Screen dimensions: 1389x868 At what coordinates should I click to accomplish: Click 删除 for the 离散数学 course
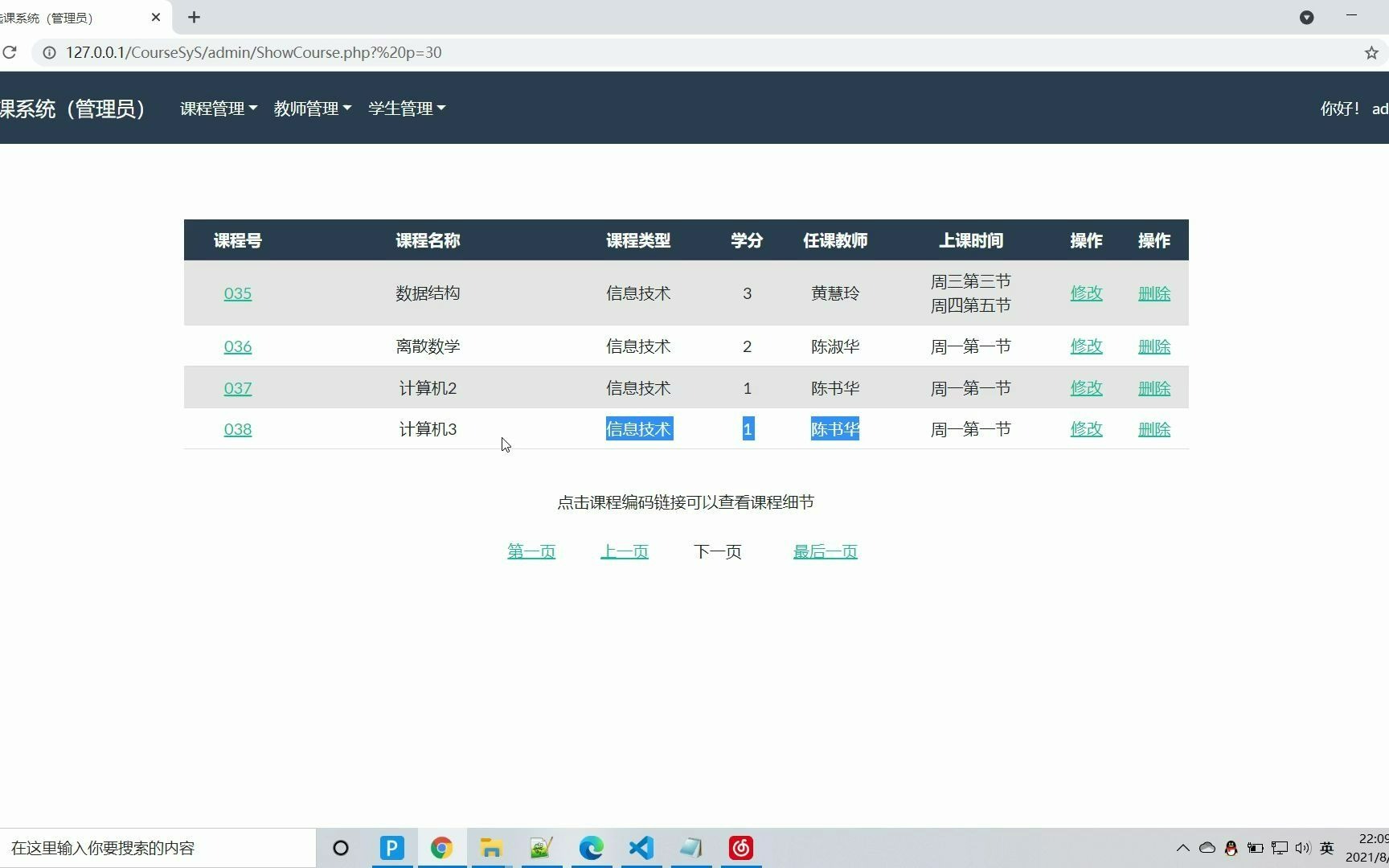point(1154,346)
